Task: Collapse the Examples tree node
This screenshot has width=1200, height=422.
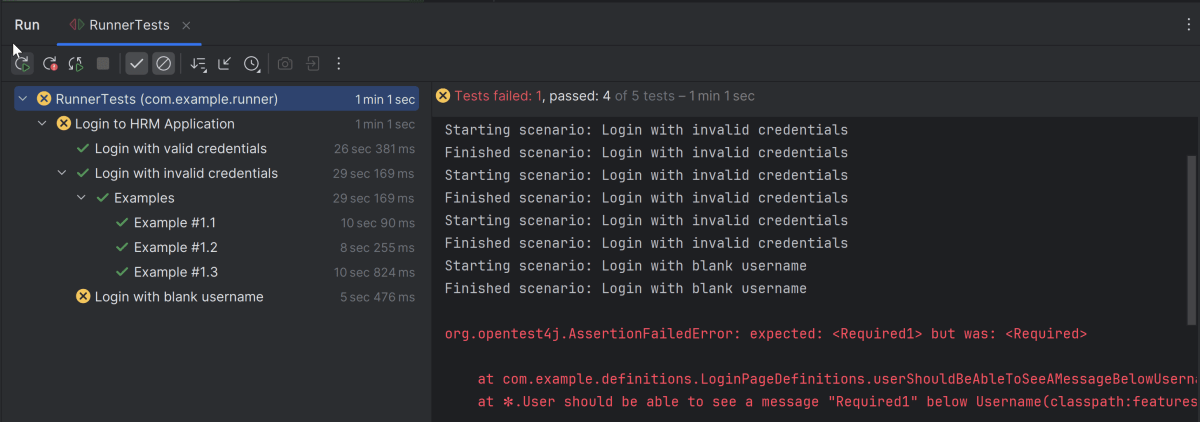Action: coord(81,198)
